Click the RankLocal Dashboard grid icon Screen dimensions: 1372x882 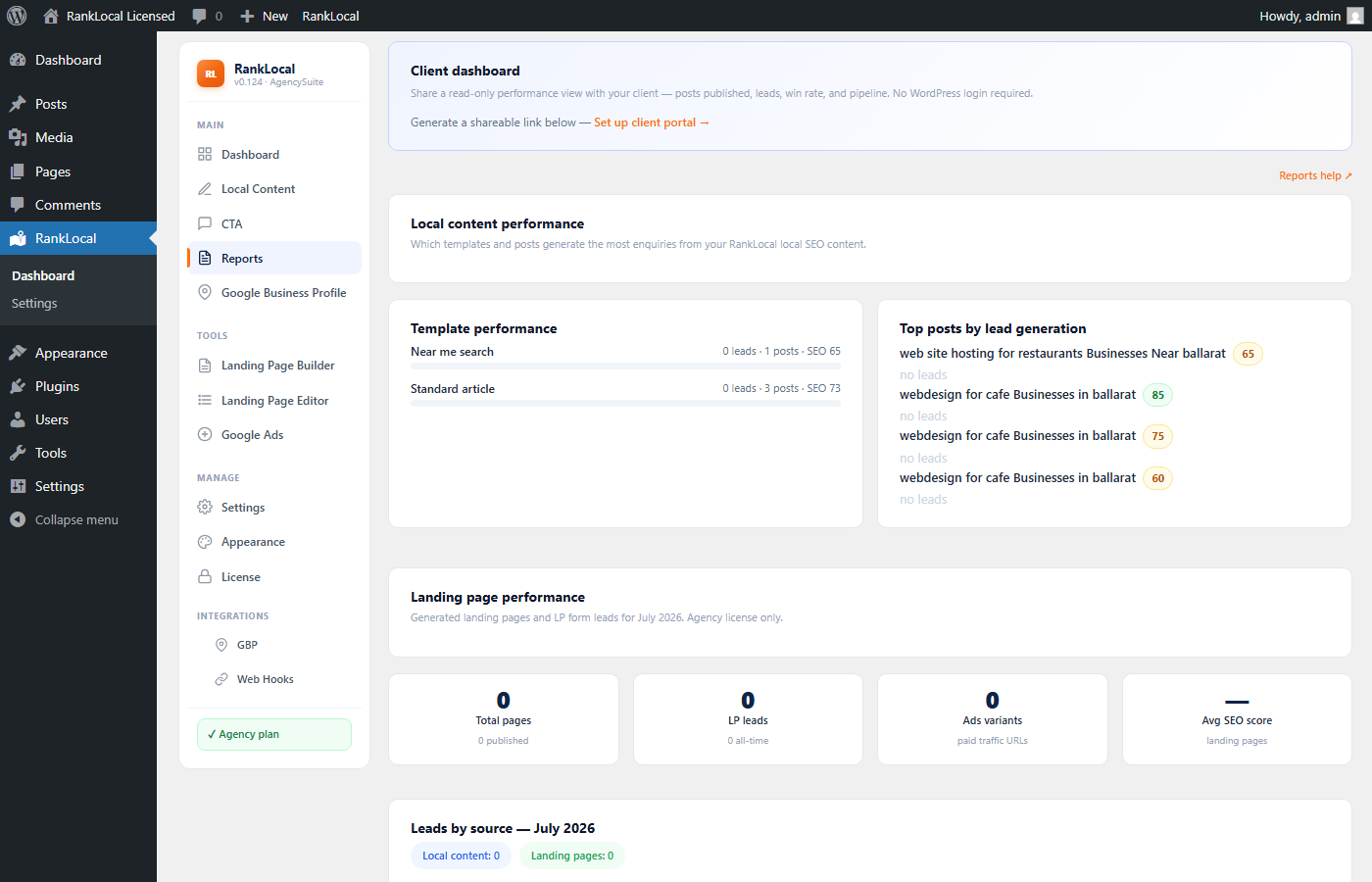click(x=205, y=154)
